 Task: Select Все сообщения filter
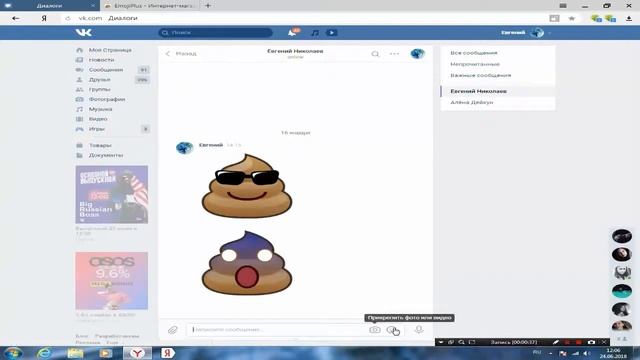[x=473, y=53]
